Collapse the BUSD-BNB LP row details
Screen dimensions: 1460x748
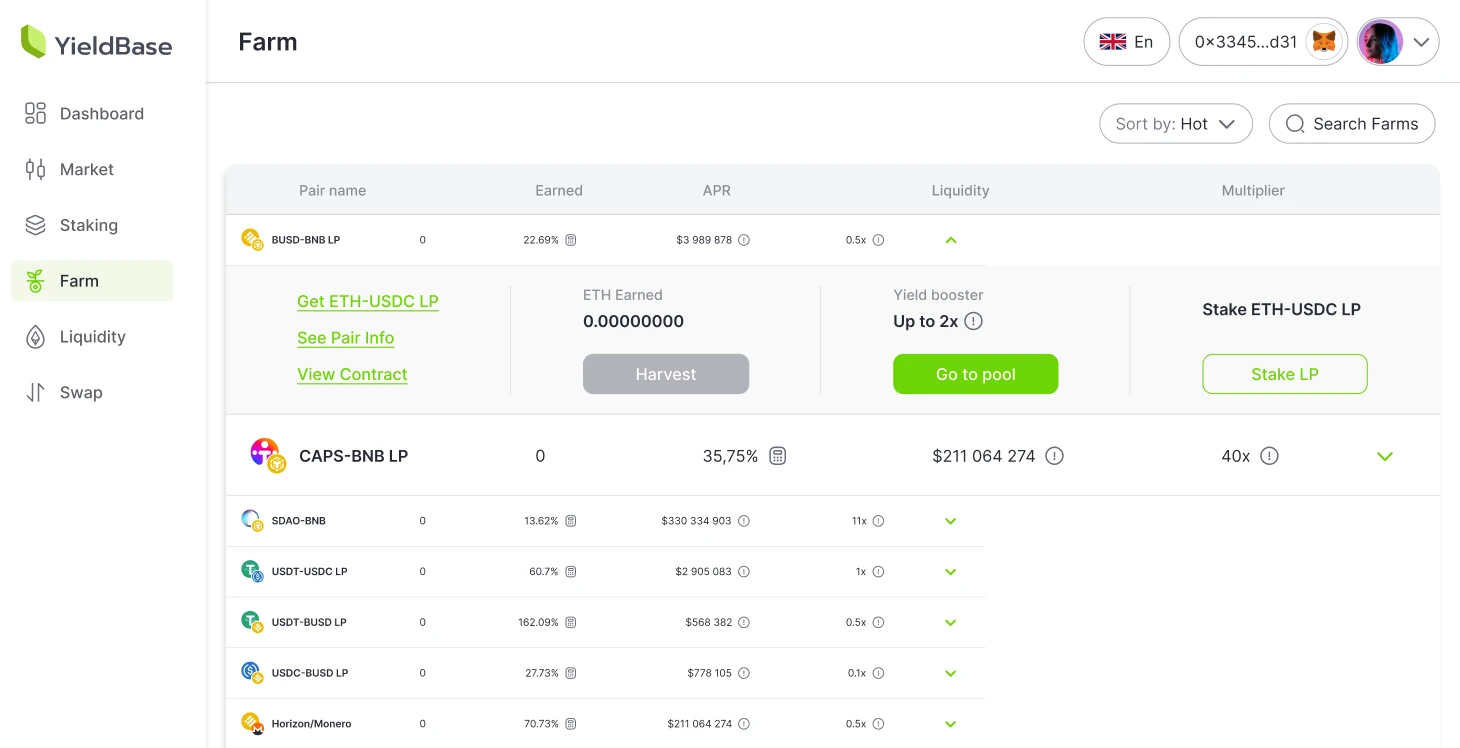click(x=950, y=239)
